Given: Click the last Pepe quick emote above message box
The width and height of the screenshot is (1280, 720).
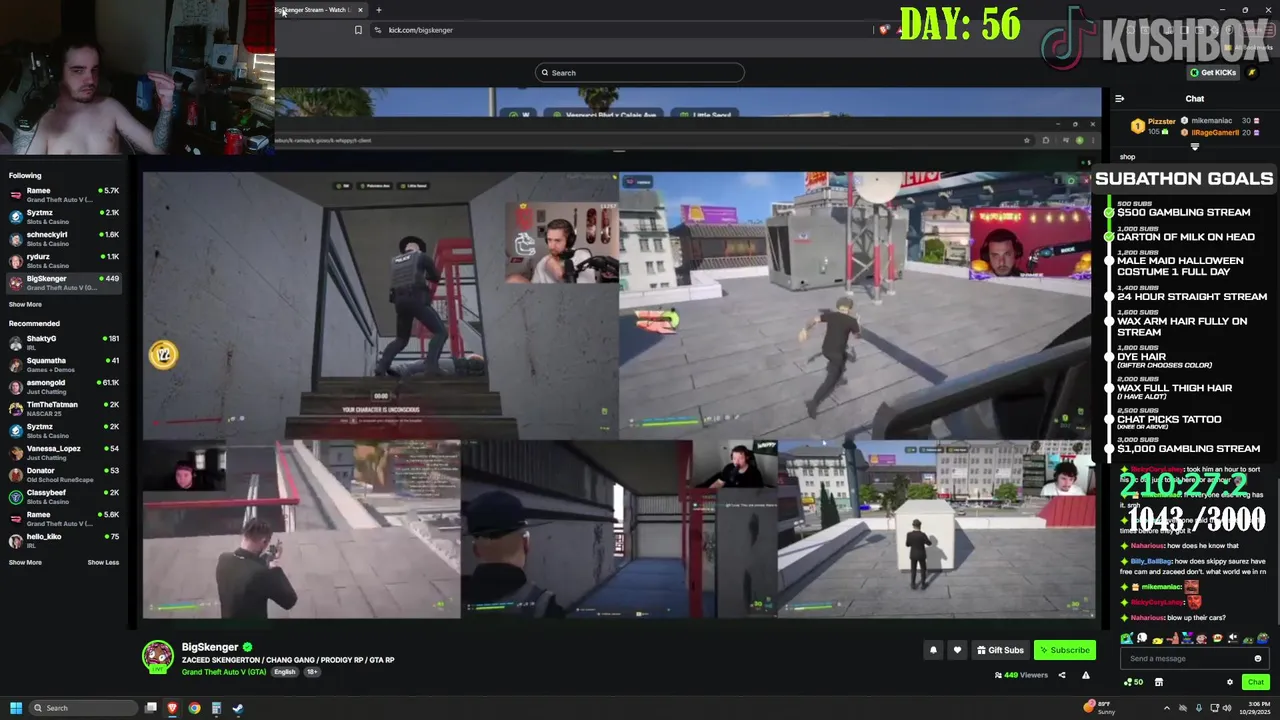Looking at the screenshot, I should 1262,638.
